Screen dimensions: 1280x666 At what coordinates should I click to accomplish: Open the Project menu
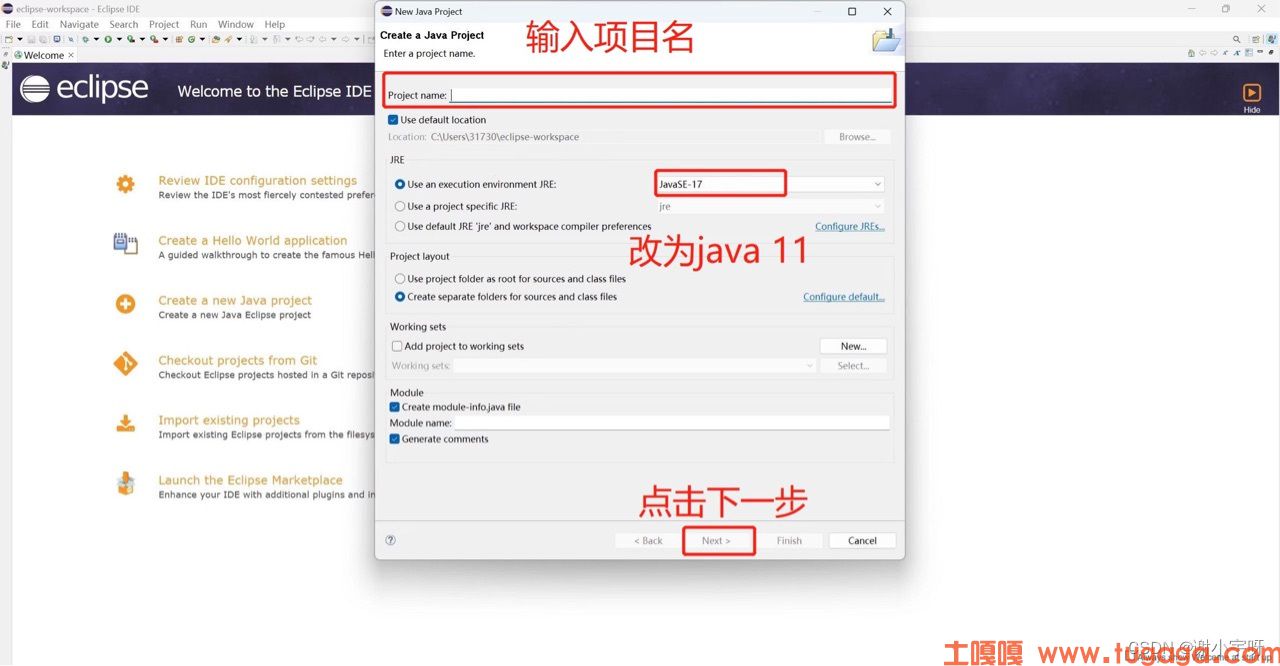click(164, 24)
